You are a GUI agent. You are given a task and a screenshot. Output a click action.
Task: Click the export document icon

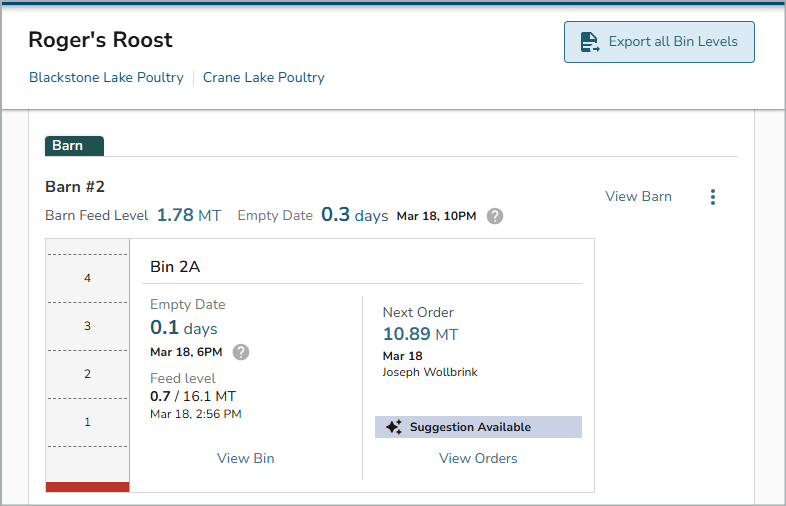point(590,42)
